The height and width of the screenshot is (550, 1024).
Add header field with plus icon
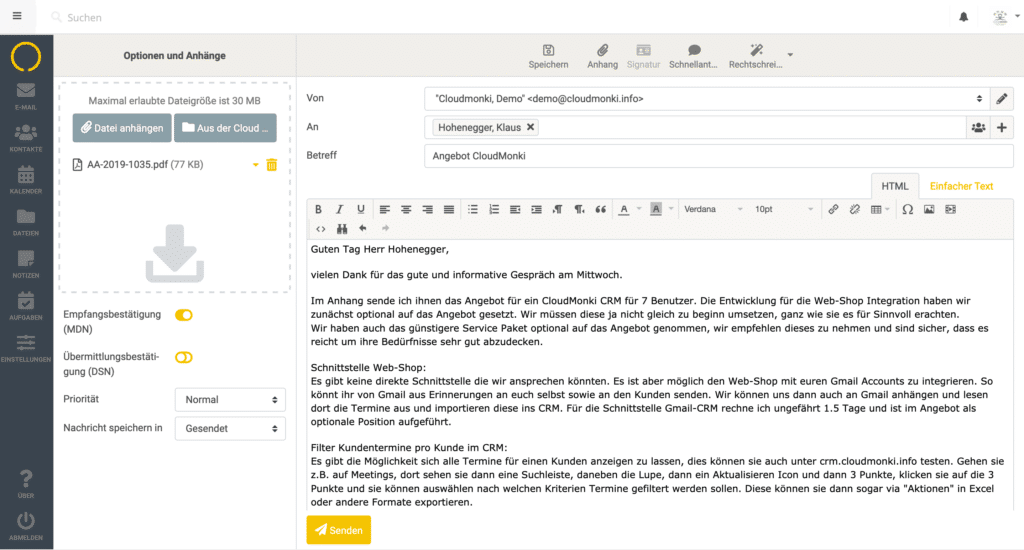point(1002,127)
